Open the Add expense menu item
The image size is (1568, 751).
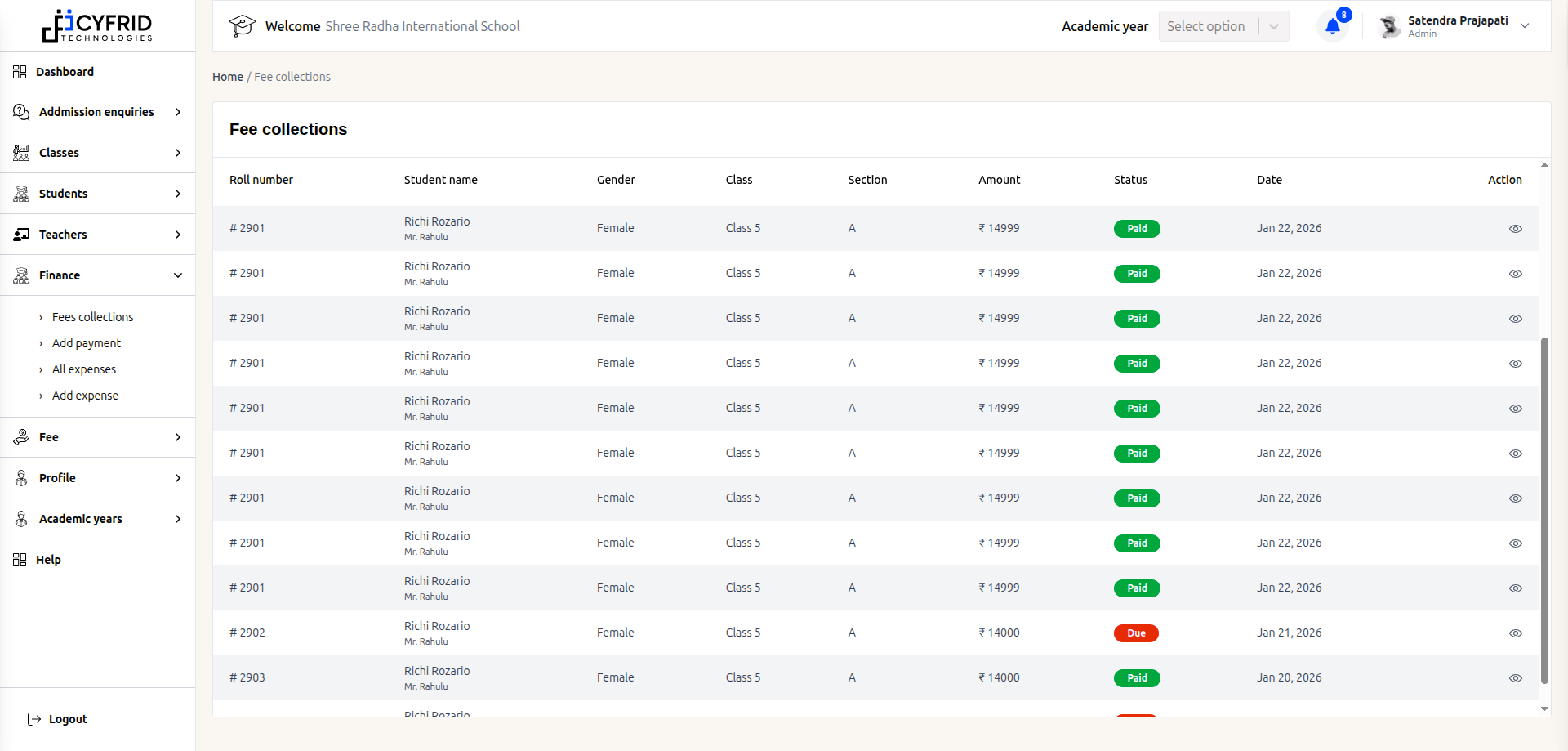tap(84, 396)
